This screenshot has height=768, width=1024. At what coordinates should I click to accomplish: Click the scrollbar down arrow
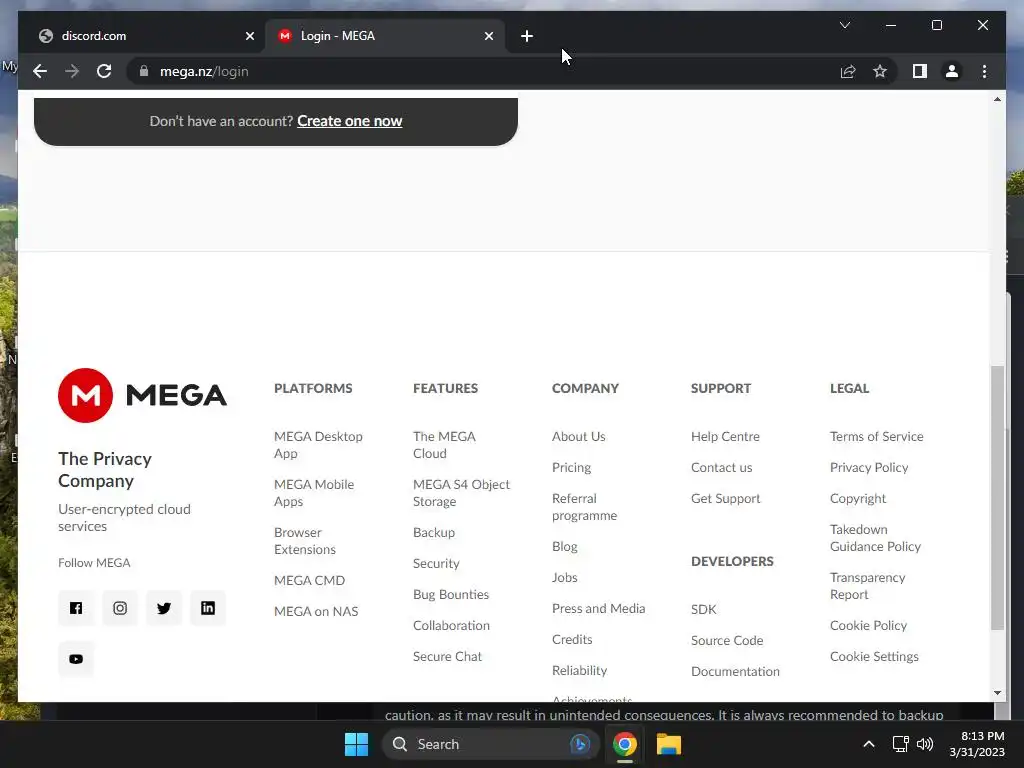(x=997, y=693)
